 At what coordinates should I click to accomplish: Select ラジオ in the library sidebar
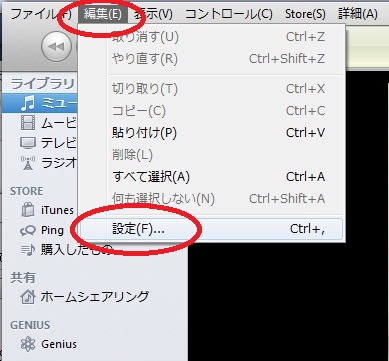click(59, 163)
